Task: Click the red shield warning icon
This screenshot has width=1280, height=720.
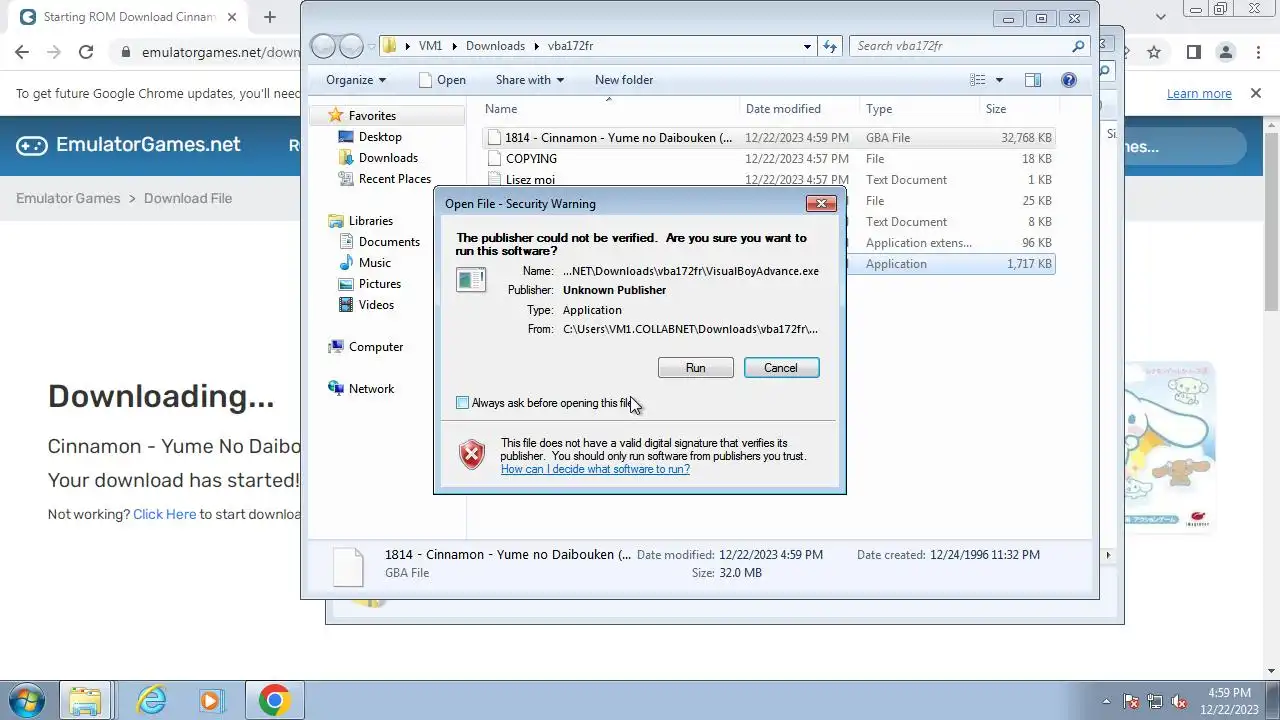Action: (472, 454)
